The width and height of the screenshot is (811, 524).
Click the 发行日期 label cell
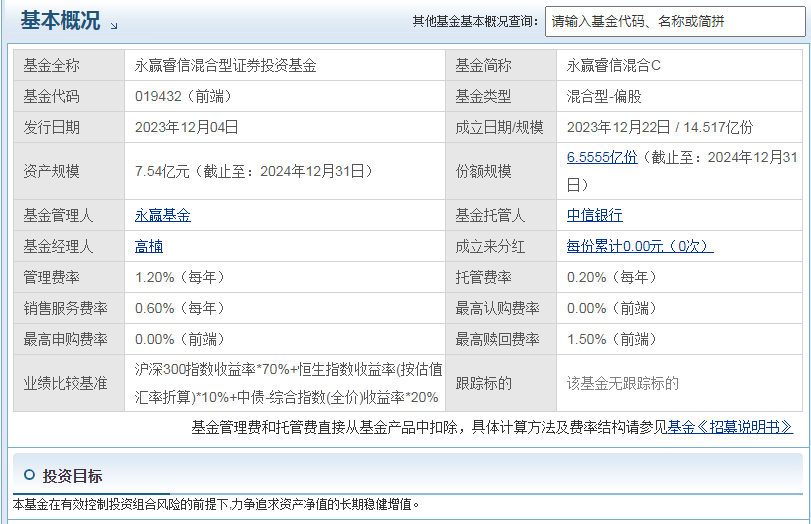pos(69,127)
